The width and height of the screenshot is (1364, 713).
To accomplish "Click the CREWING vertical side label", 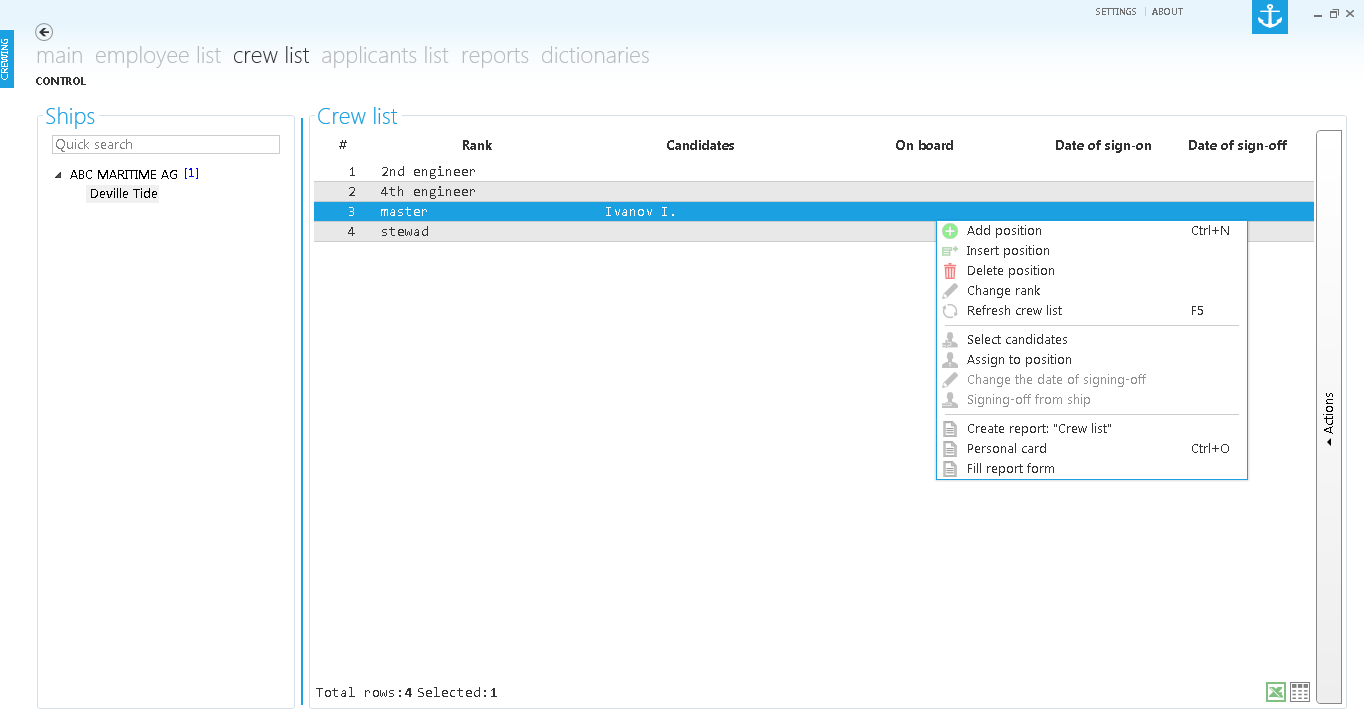I will coord(6,59).
